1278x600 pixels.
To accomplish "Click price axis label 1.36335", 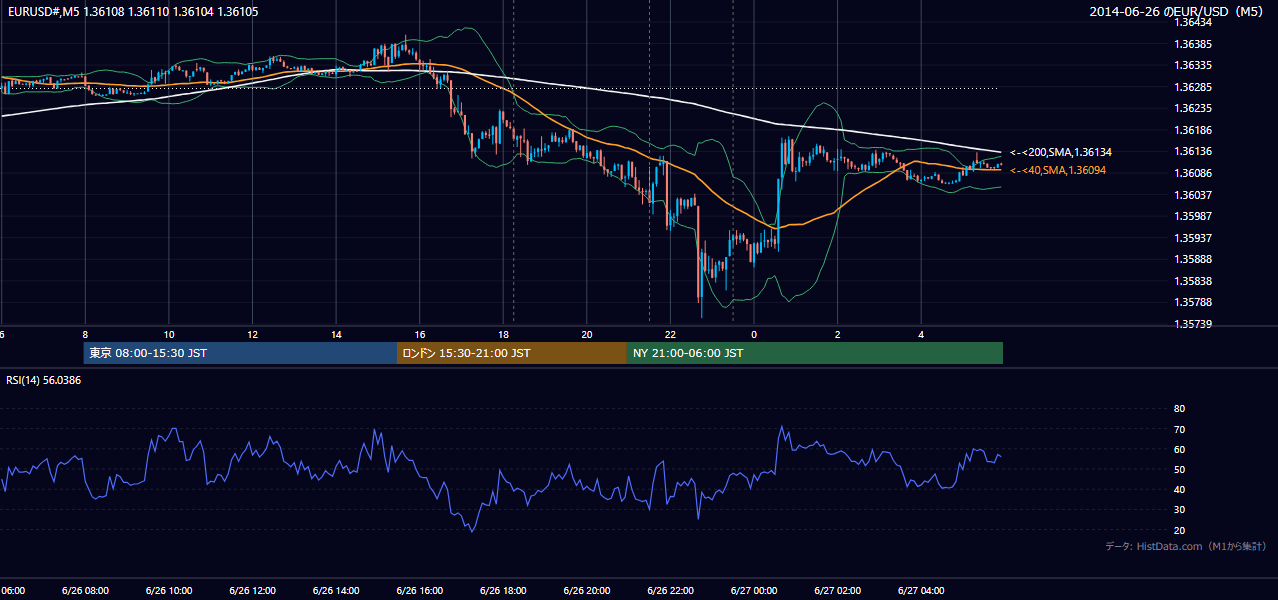I will point(1192,65).
